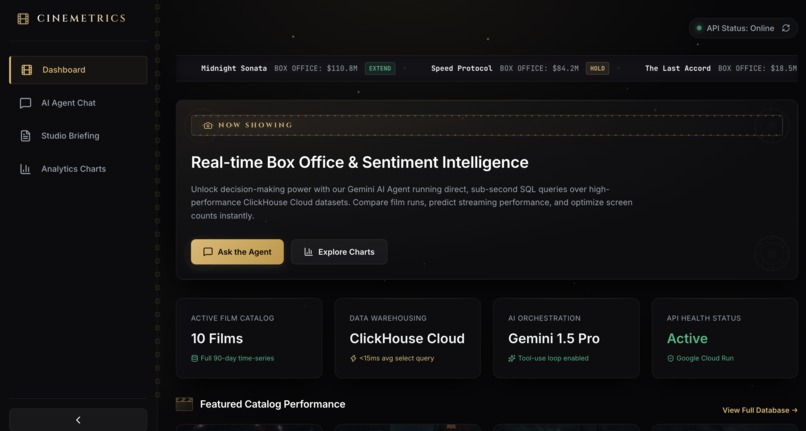Click the sparkle icon by Tool-use loop enabled
This screenshot has width=806, height=431.
[511, 358]
